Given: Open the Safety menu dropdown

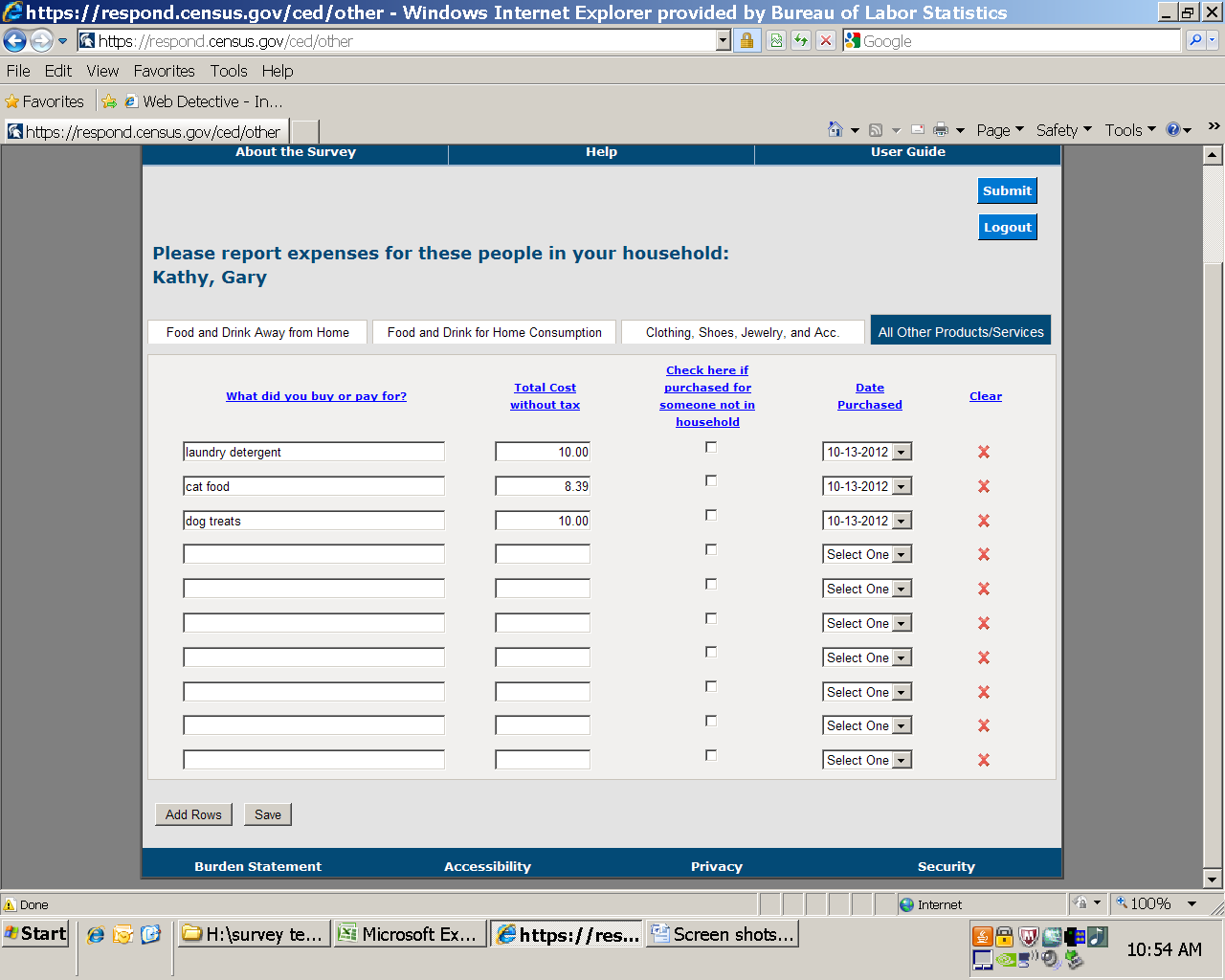Looking at the screenshot, I should click(1063, 130).
